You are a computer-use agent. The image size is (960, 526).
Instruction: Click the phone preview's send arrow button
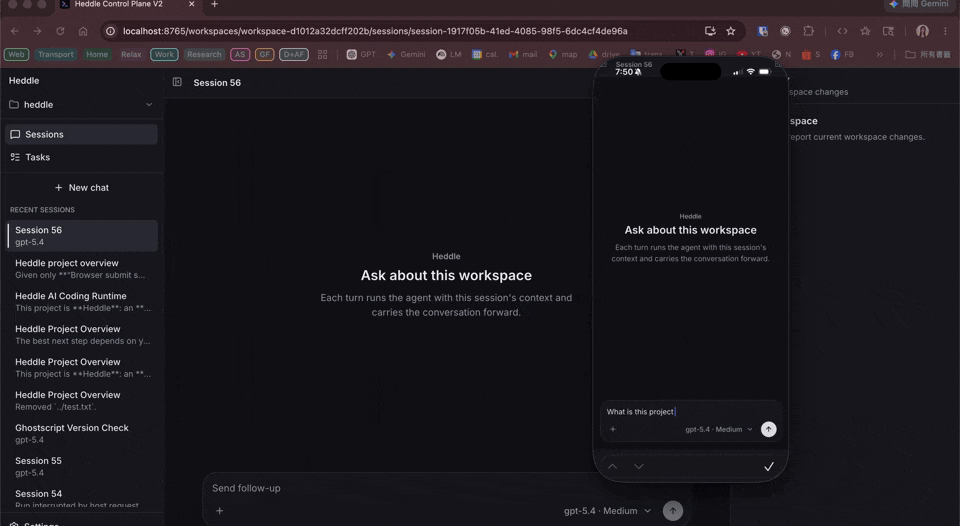pos(768,429)
